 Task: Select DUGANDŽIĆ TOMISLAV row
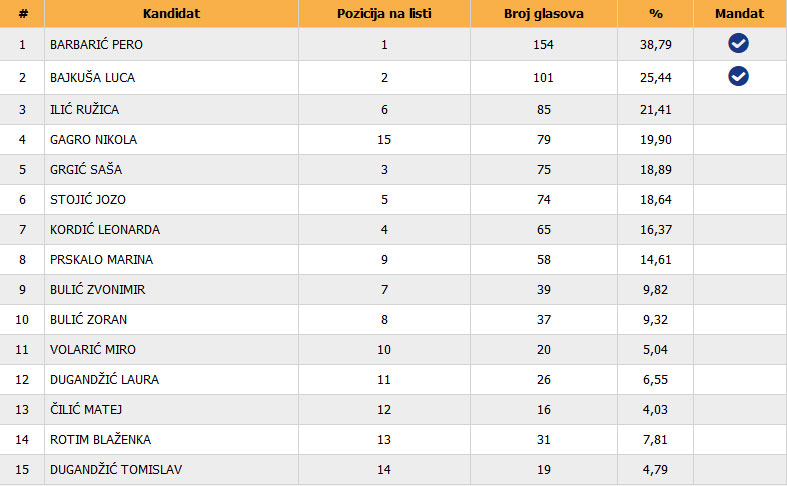[x=116, y=470]
